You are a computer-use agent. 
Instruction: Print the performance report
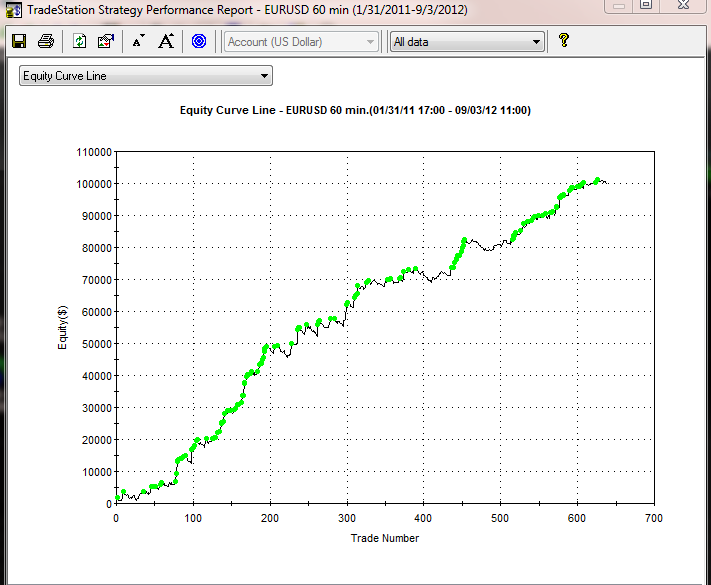(x=45, y=41)
